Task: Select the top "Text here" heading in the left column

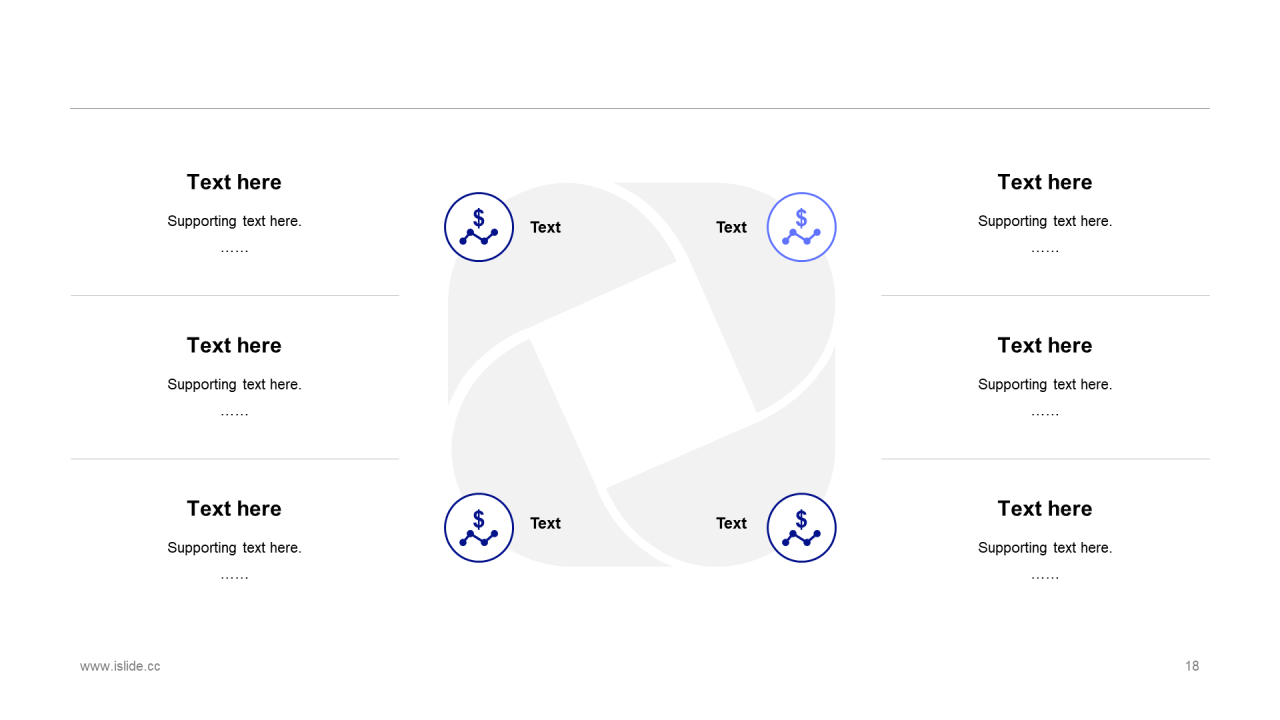Action: pyautogui.click(x=234, y=182)
